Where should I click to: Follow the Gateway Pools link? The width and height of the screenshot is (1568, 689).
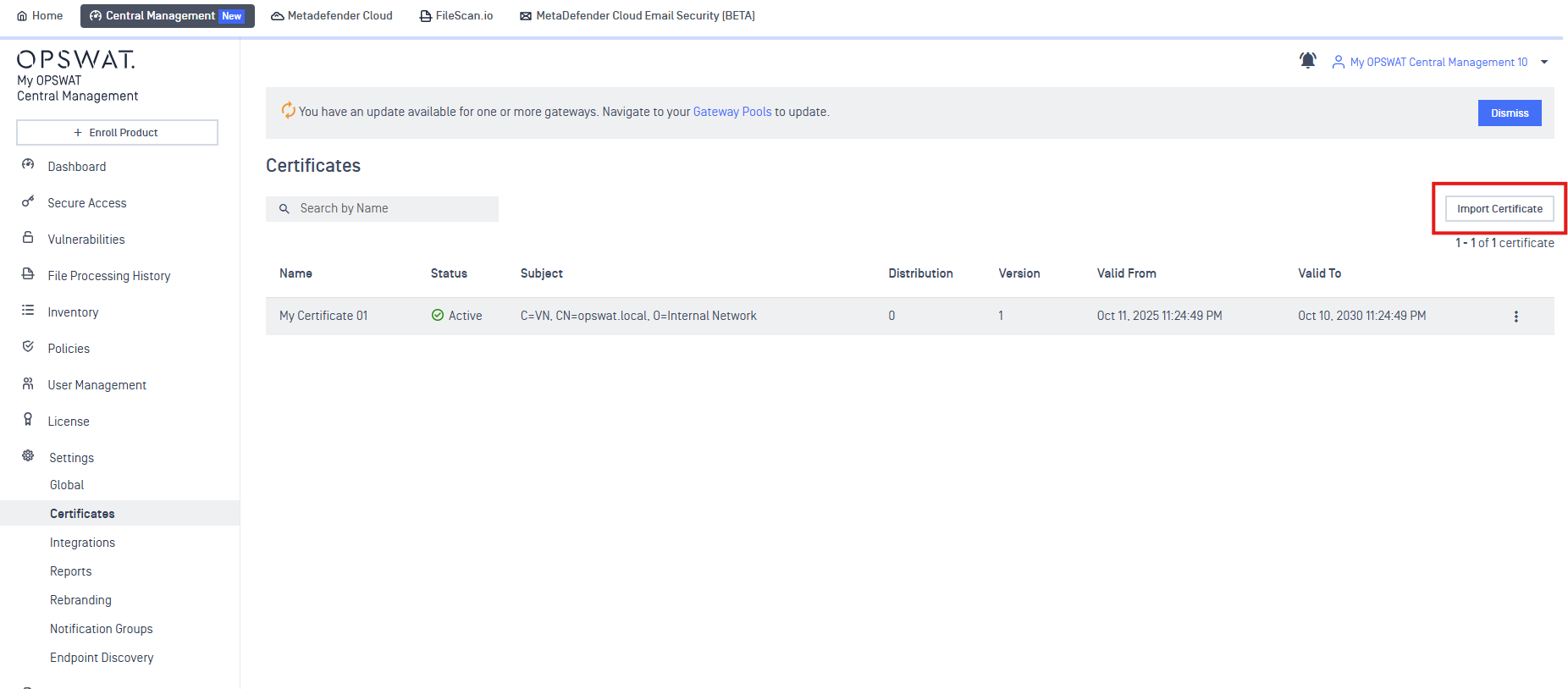[x=732, y=112]
